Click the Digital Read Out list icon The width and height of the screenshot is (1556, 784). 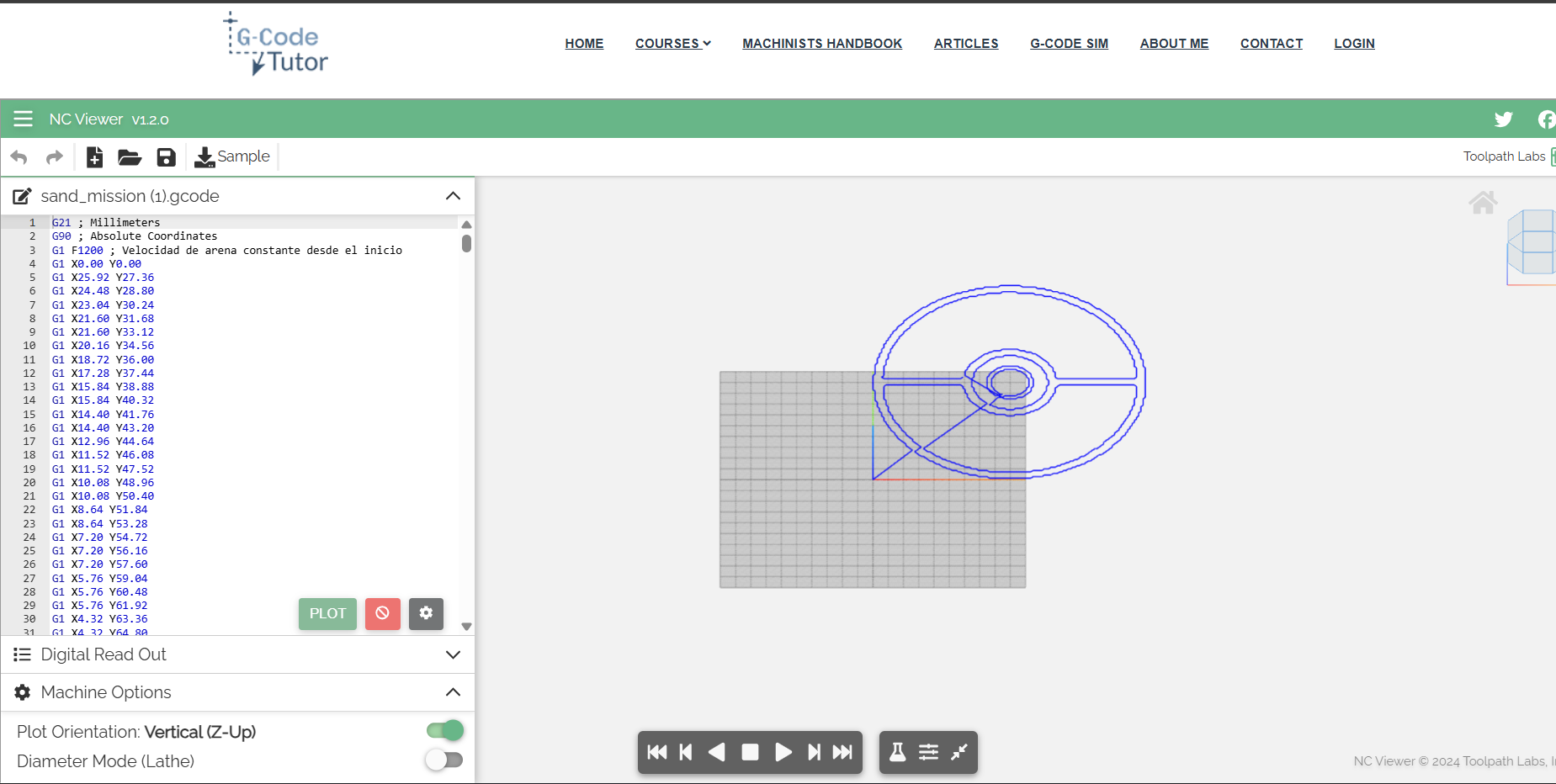(23, 654)
